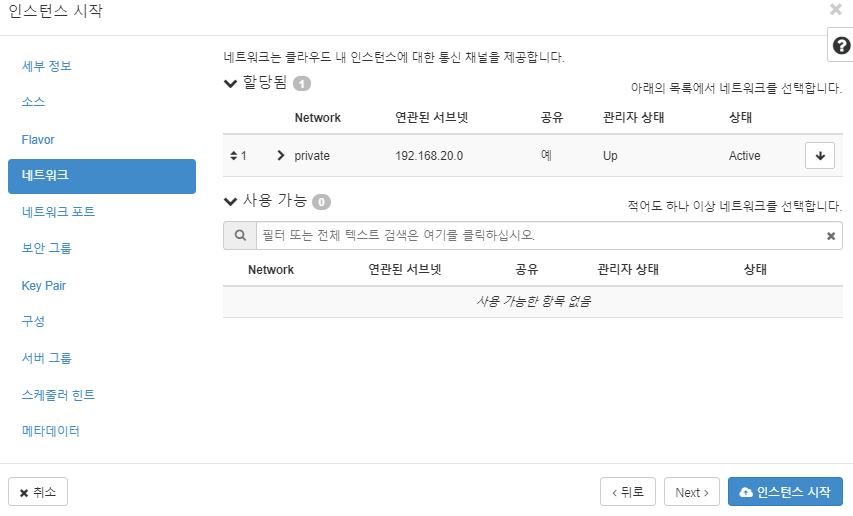Expand private network row details
Image resolution: width=853 pixels, height=516 pixels.
pos(281,156)
